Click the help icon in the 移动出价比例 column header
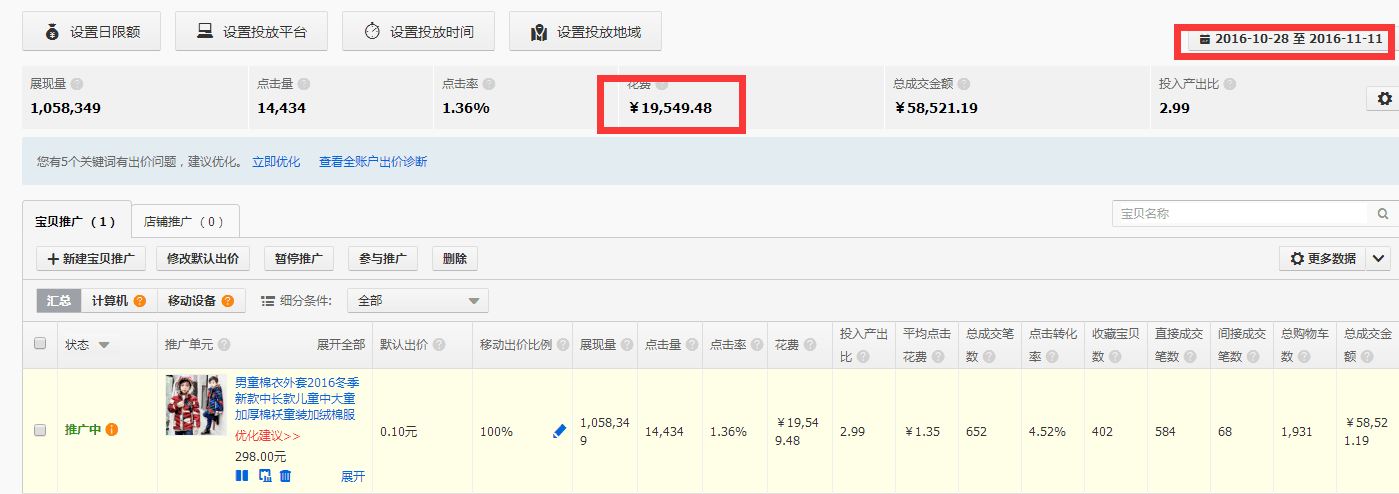This screenshot has height=494, width=1399. click(x=563, y=345)
